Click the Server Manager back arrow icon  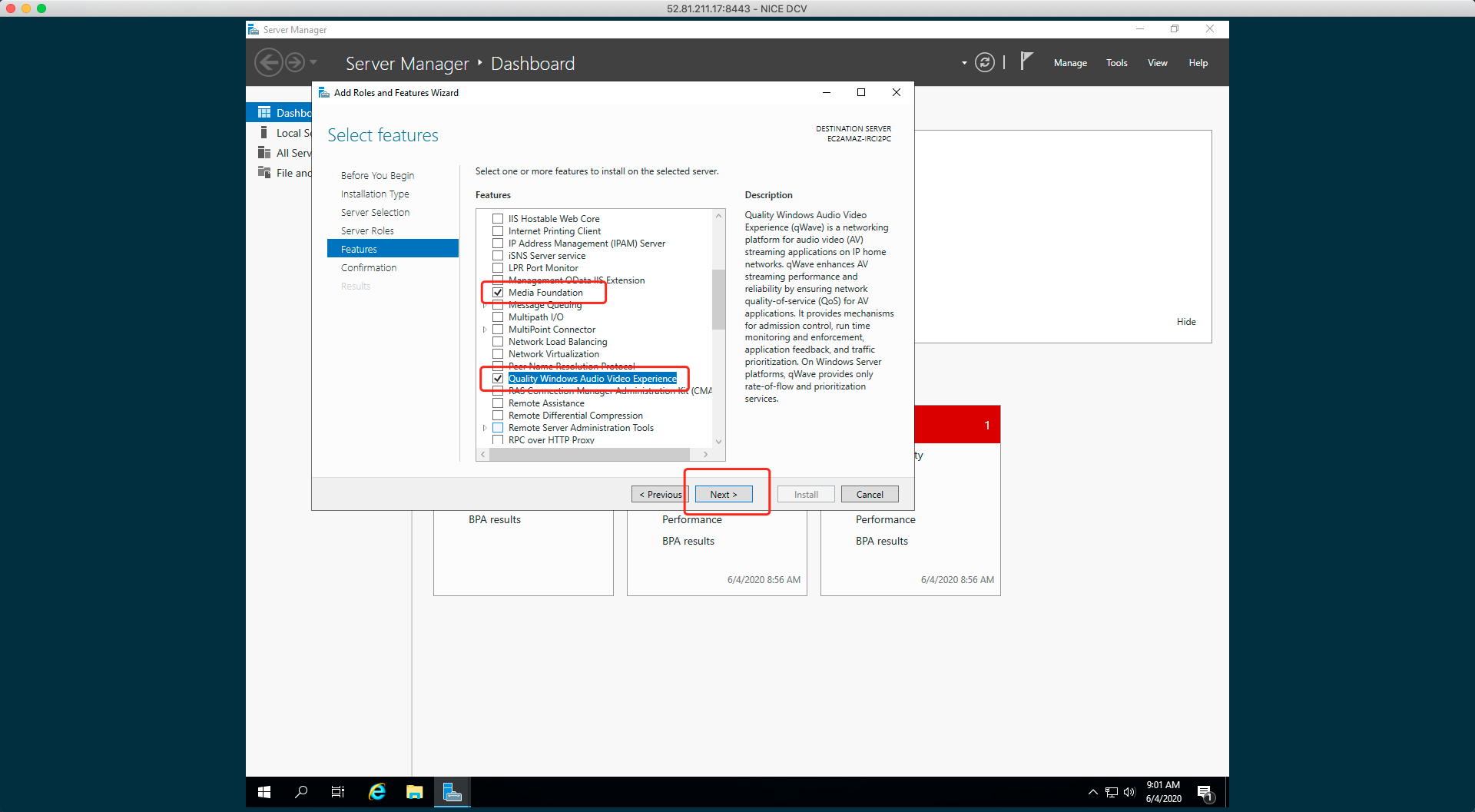(268, 62)
